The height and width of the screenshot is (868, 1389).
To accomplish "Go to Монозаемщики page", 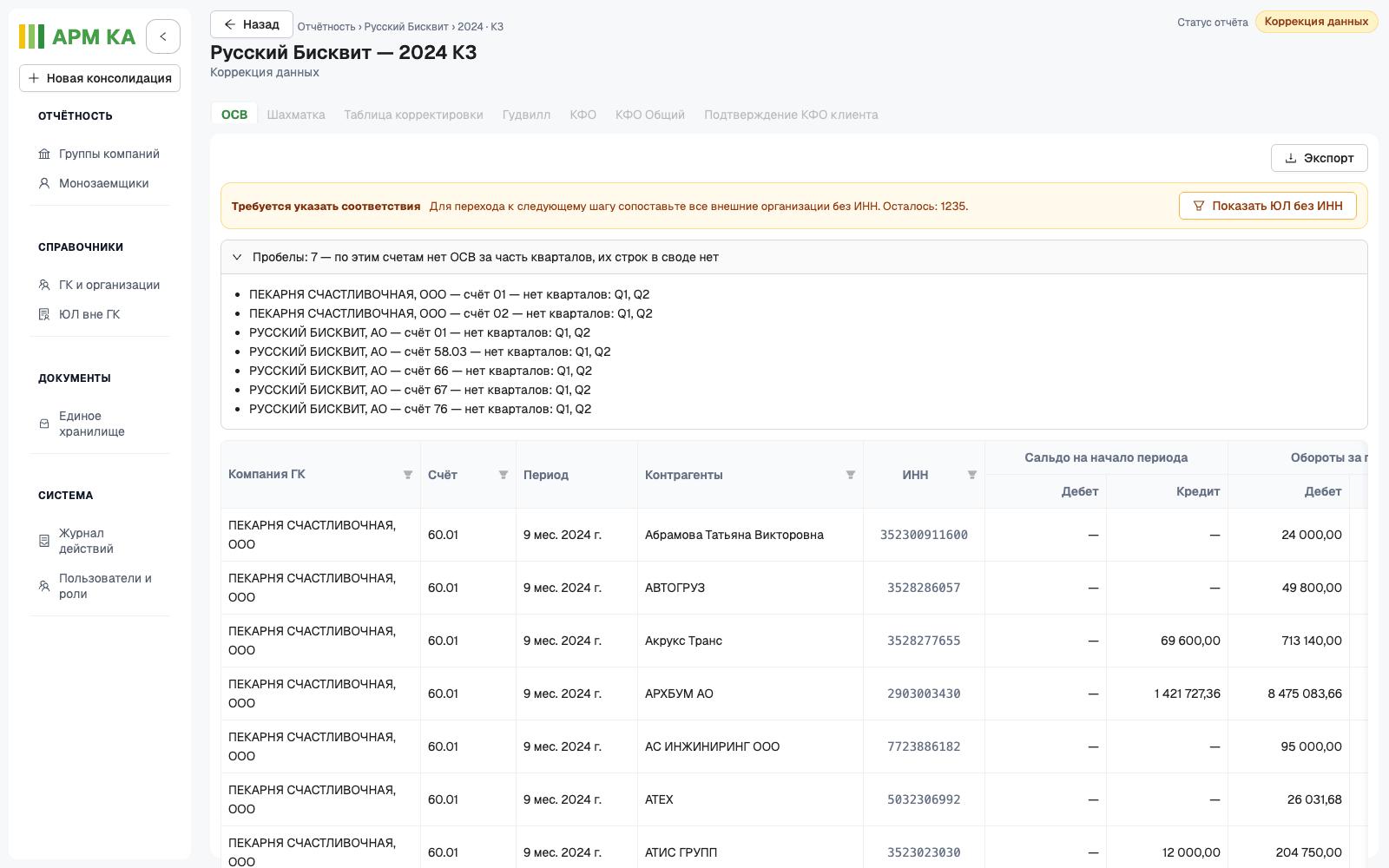I will 94,183.
